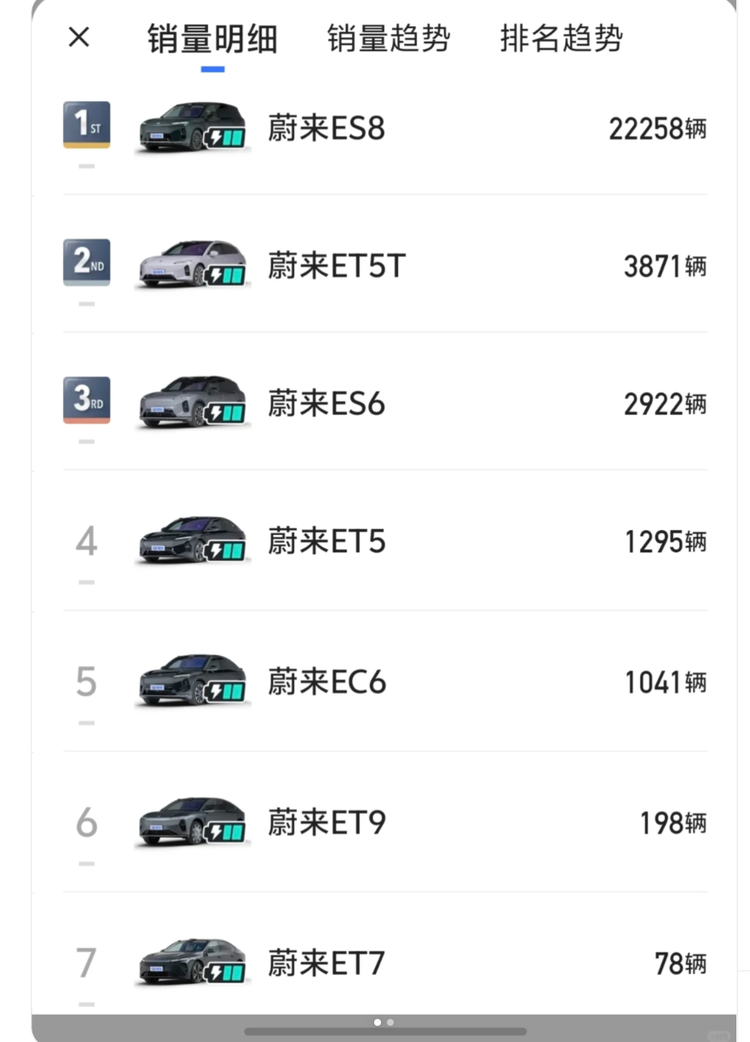Click the 3rd place rank badge
Screen dimensions: 750x1042
tap(86, 400)
